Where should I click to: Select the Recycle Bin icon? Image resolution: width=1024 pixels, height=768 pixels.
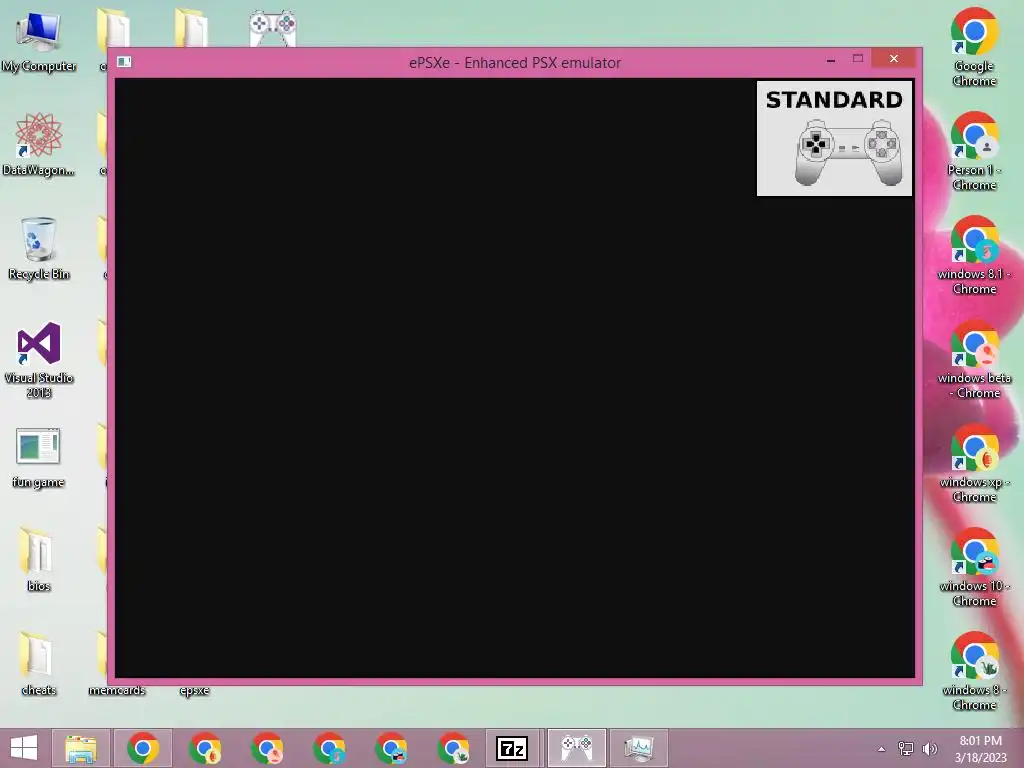pos(39,249)
